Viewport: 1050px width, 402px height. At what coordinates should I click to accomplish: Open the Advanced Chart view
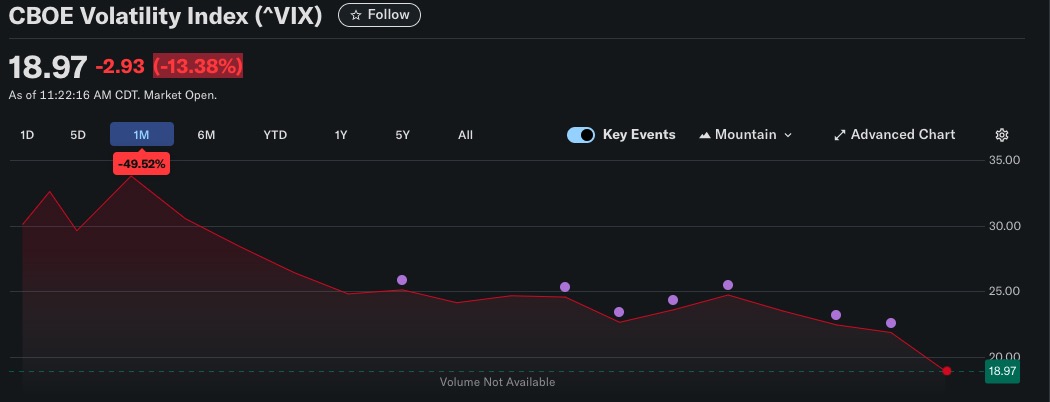tap(895, 135)
